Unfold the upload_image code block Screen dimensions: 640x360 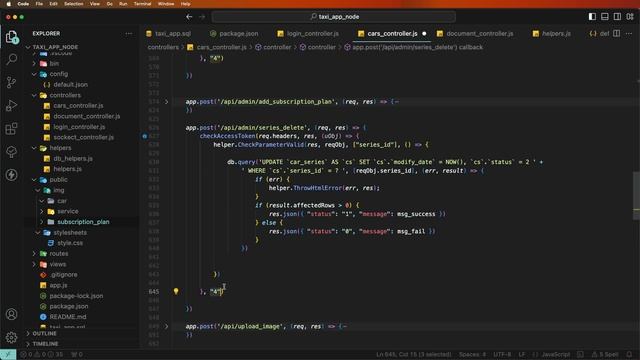click(167, 326)
